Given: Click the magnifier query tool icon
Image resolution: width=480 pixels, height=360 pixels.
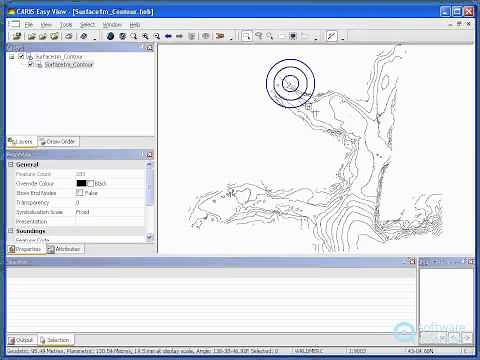Looking at the screenshot, I should tap(270, 36).
